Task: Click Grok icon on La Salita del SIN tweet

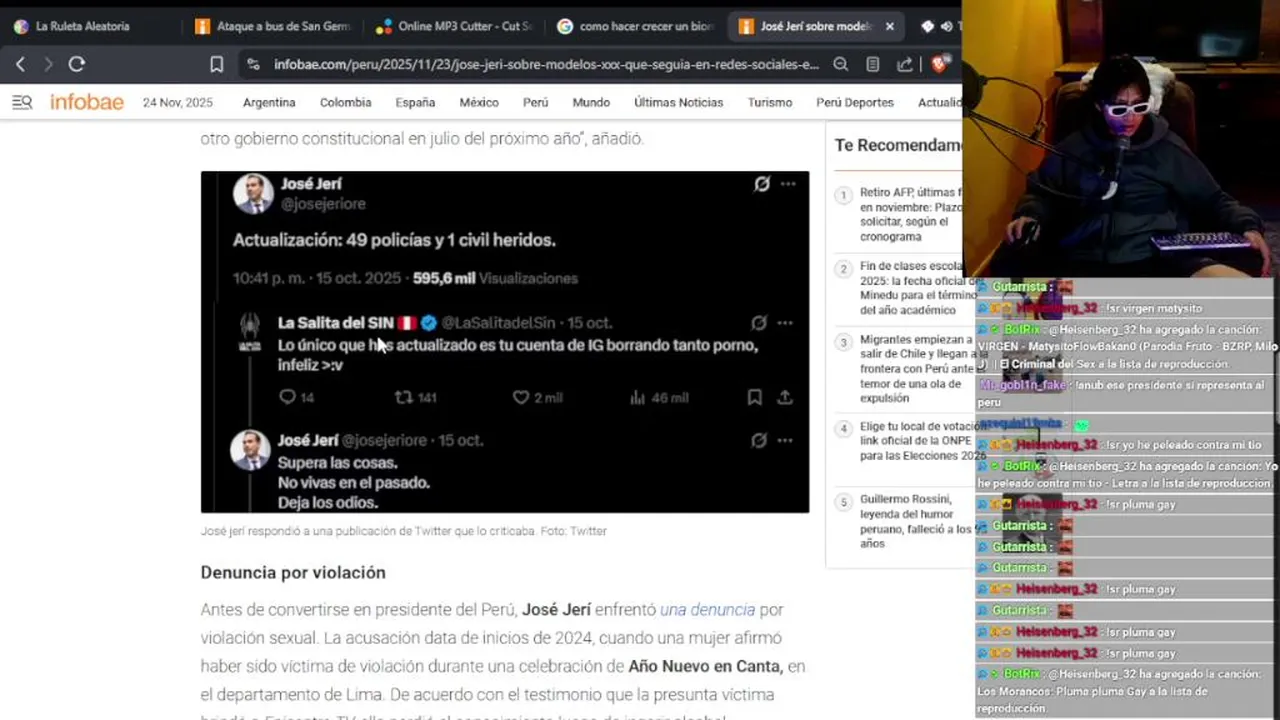Action: pos(759,323)
